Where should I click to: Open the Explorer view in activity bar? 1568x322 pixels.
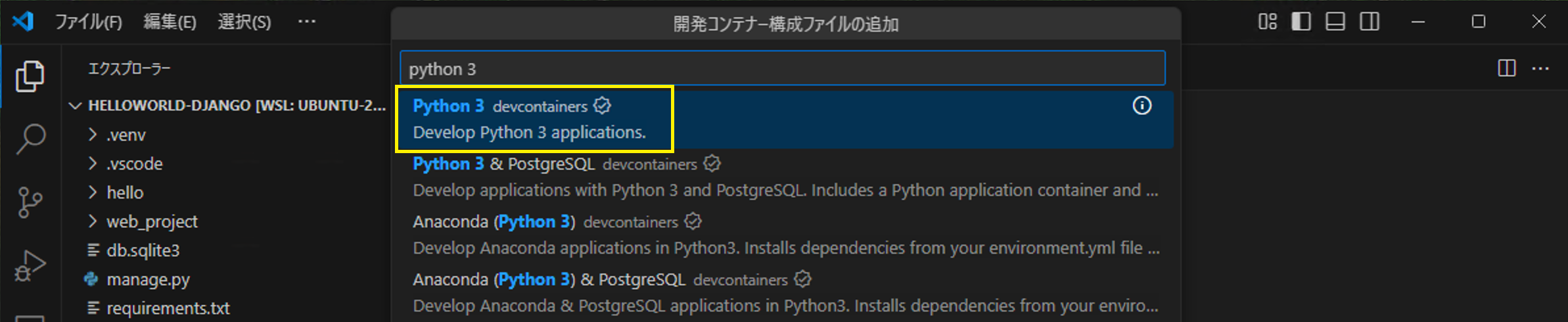pos(30,76)
